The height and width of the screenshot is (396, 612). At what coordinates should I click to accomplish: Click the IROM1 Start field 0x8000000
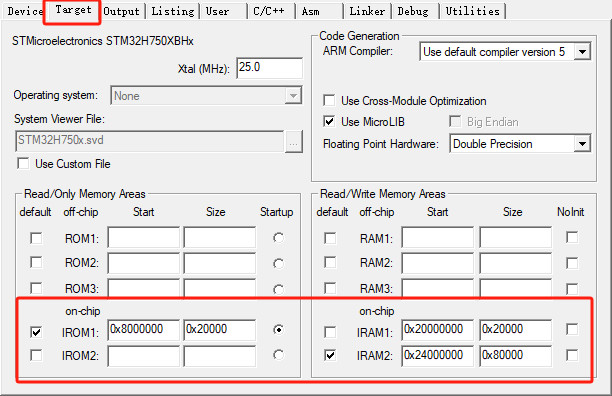pos(143,330)
